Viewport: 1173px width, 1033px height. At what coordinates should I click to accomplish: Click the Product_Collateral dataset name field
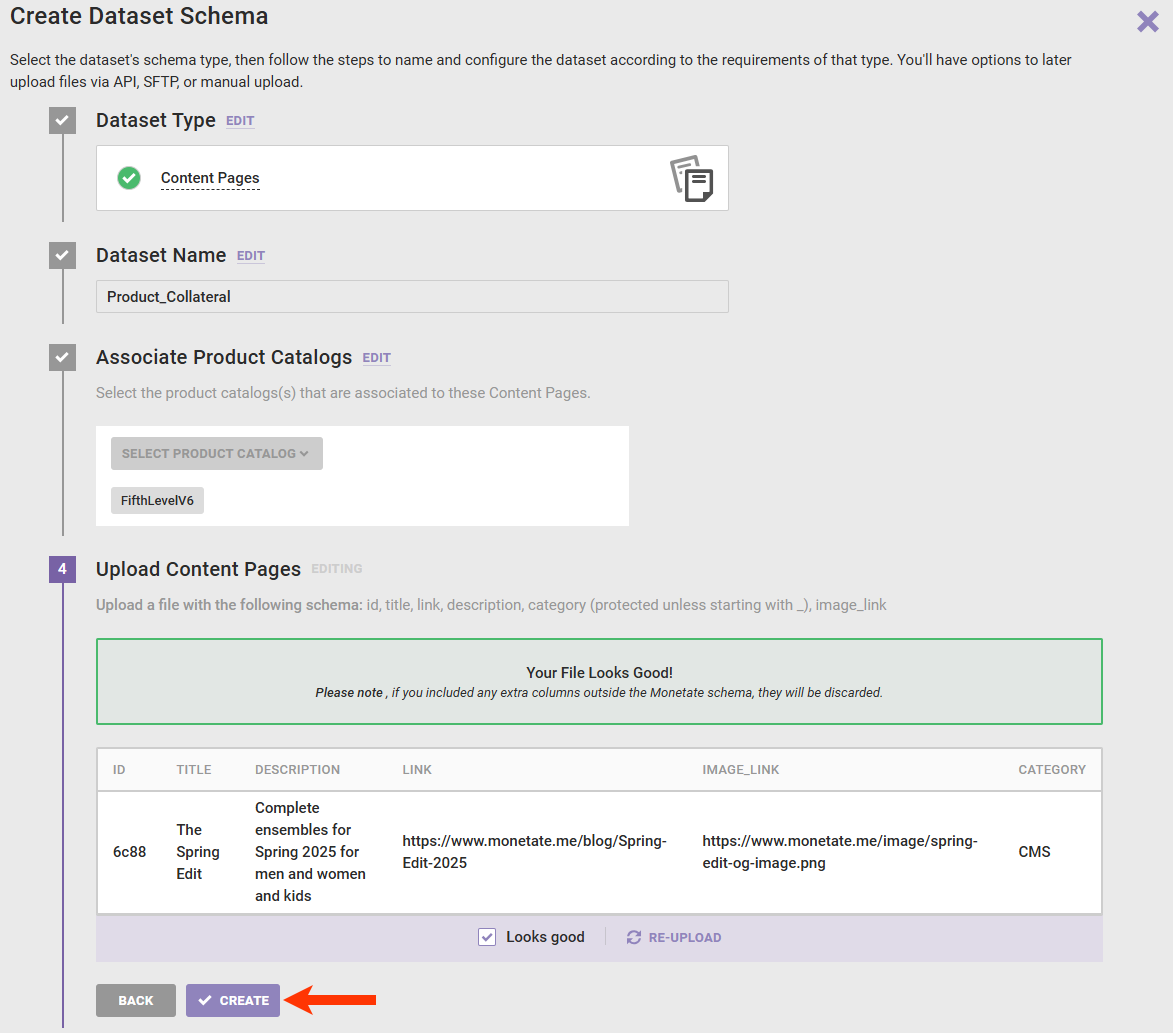pos(412,297)
